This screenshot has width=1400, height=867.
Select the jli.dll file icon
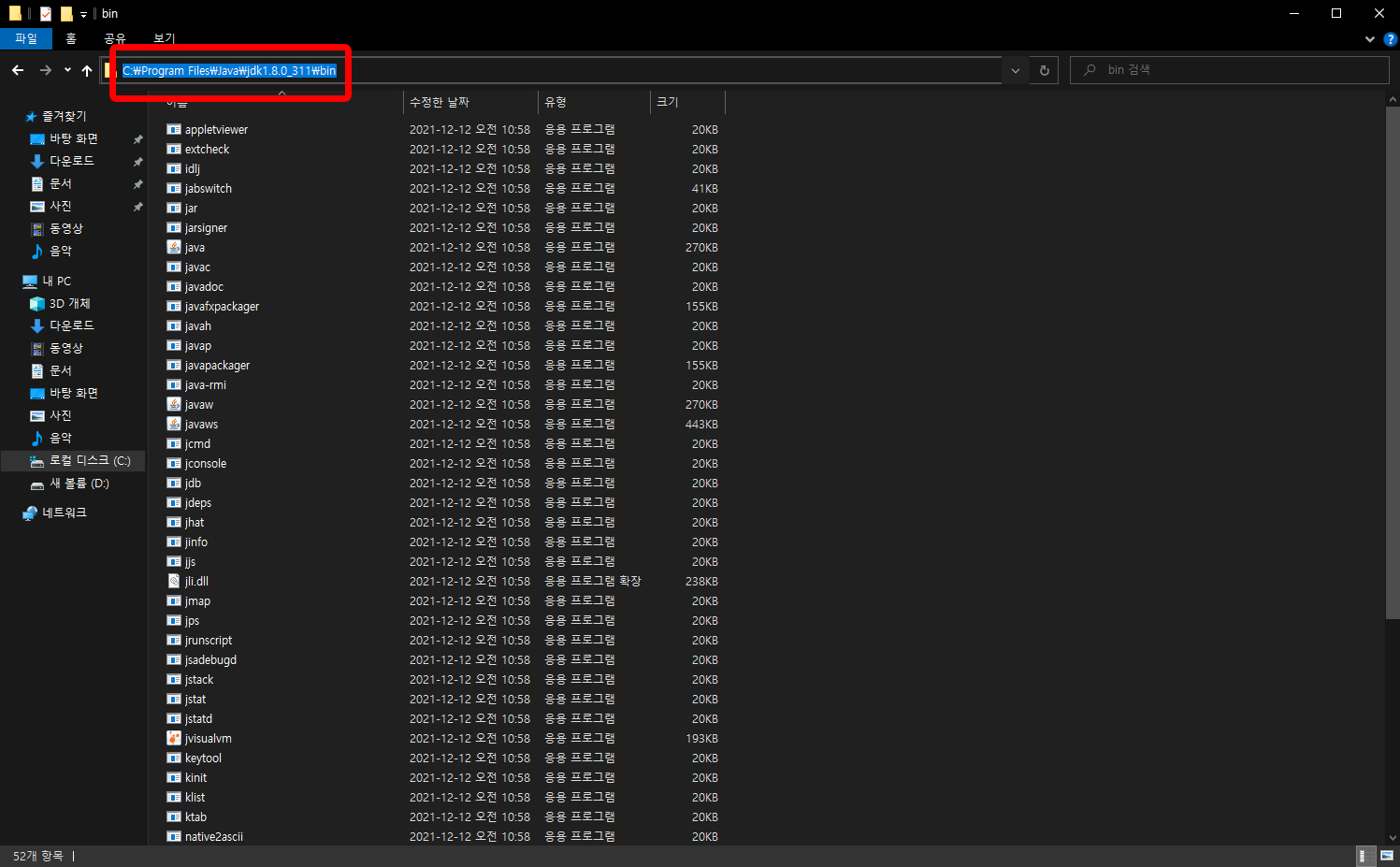[x=174, y=581]
